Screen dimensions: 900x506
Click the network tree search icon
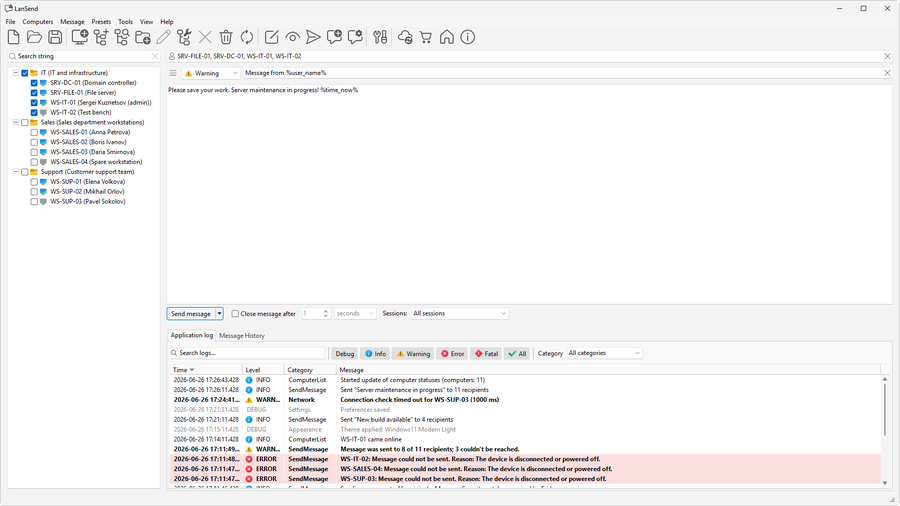pos(122,37)
